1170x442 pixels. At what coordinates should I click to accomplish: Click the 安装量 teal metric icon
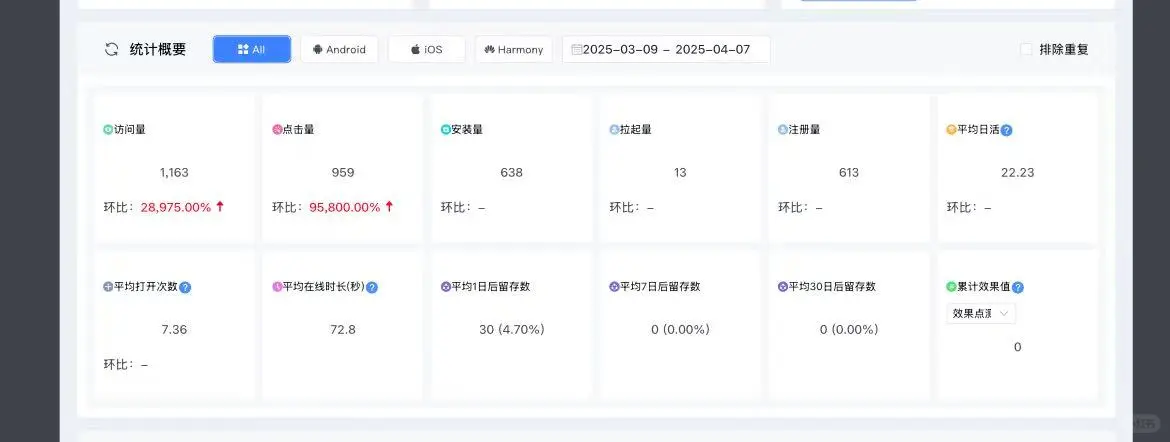click(x=445, y=129)
